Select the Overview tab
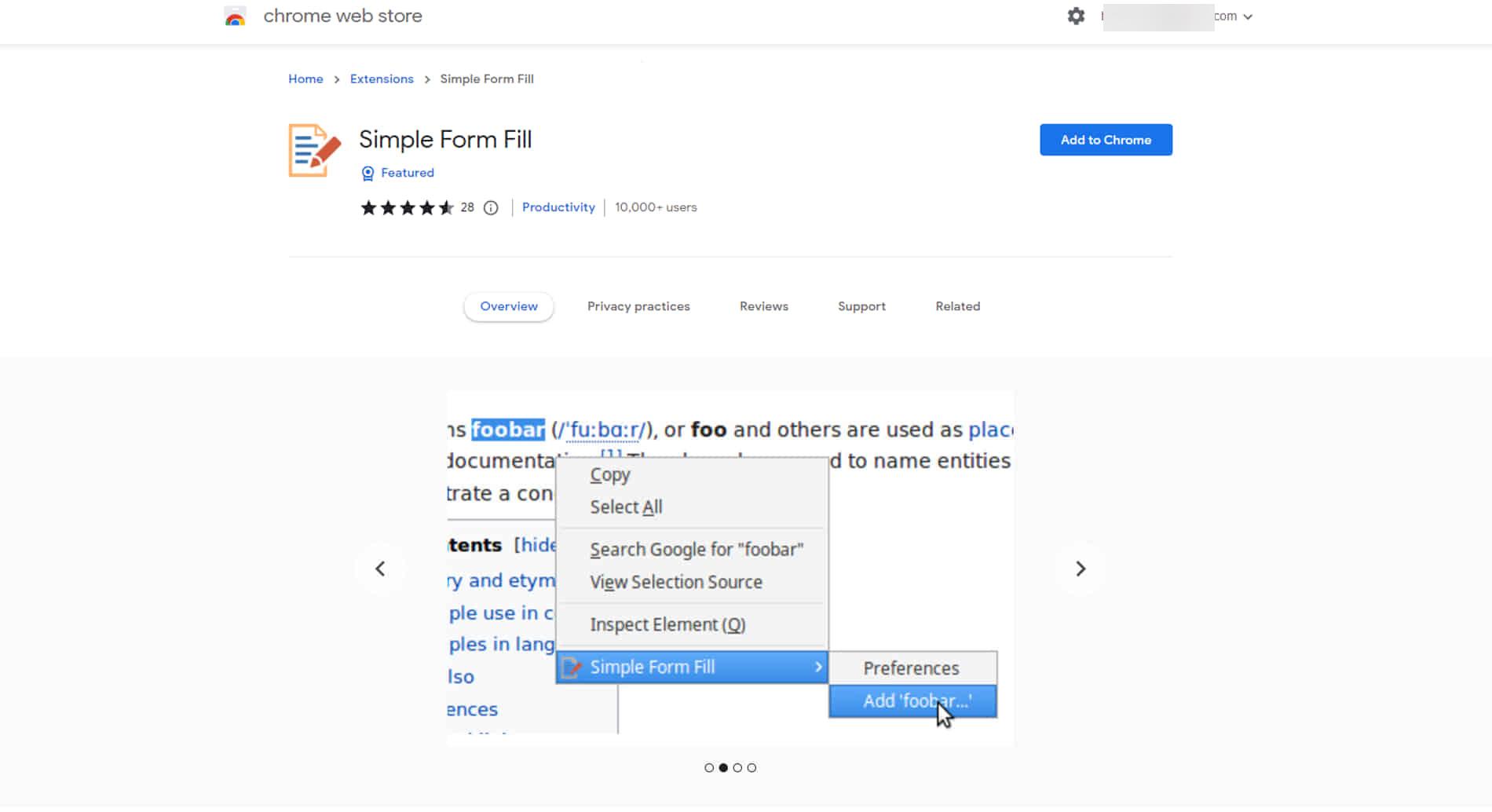 click(508, 306)
